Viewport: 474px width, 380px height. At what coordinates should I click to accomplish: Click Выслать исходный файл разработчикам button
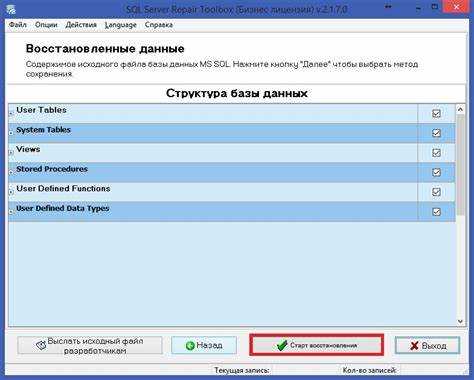pos(90,345)
